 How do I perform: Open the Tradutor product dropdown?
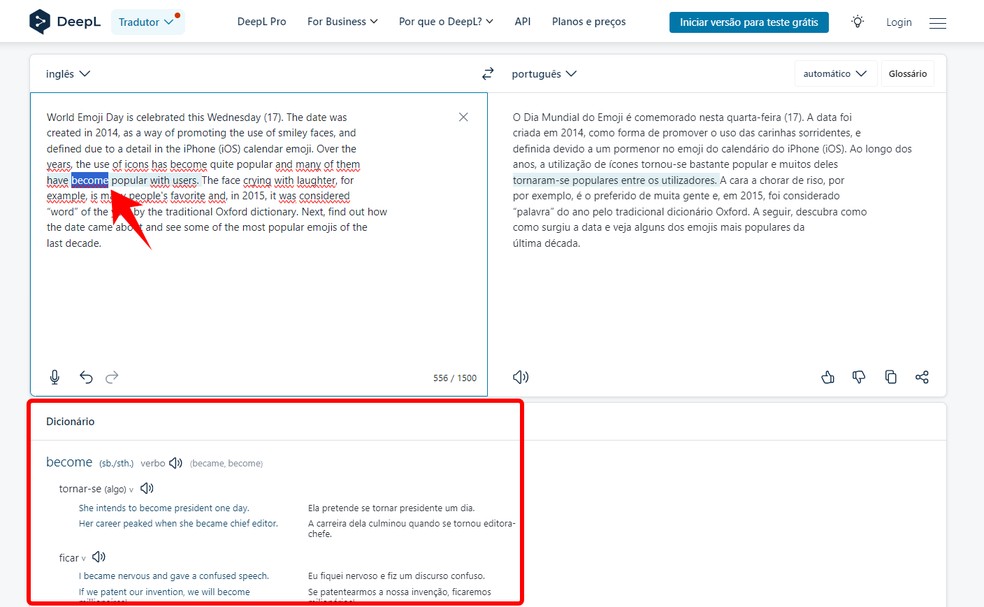pos(147,22)
